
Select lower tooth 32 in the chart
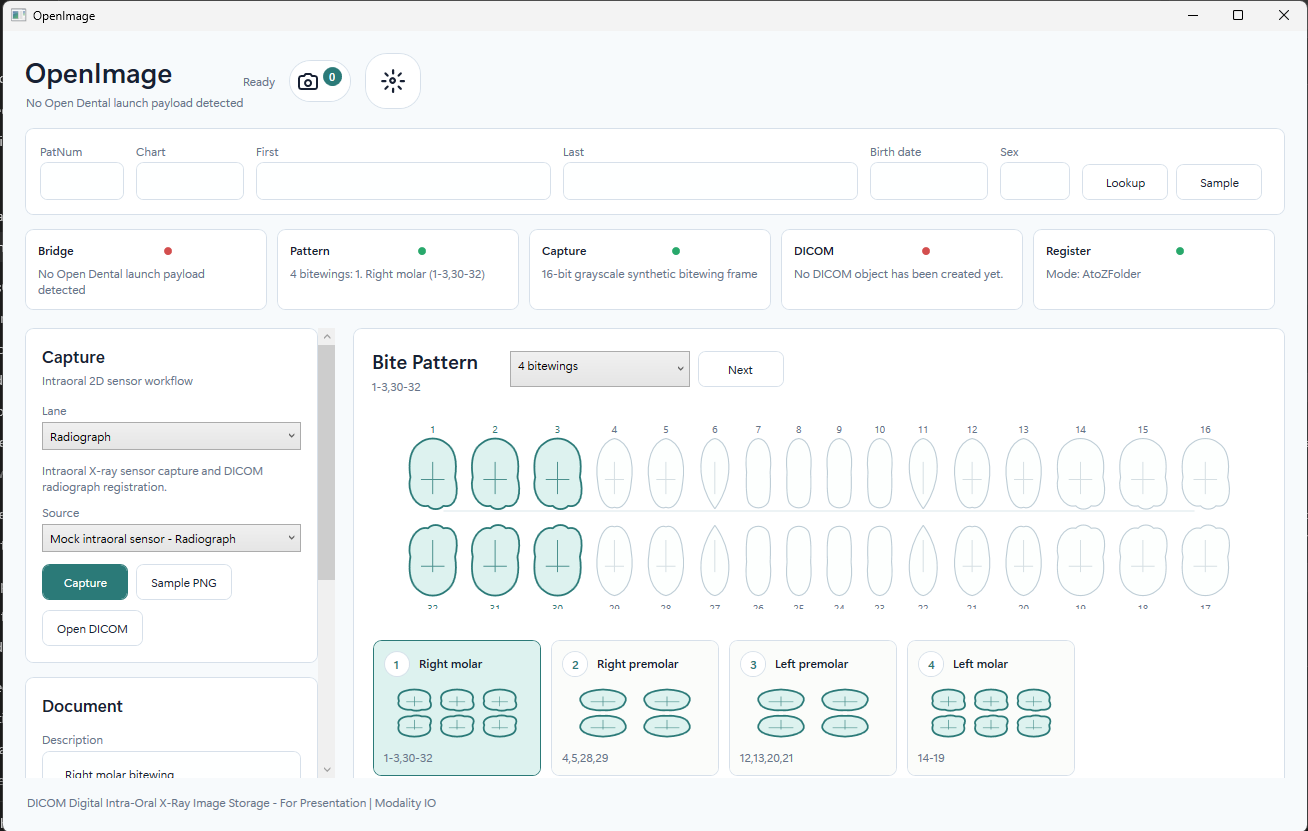[433, 561]
